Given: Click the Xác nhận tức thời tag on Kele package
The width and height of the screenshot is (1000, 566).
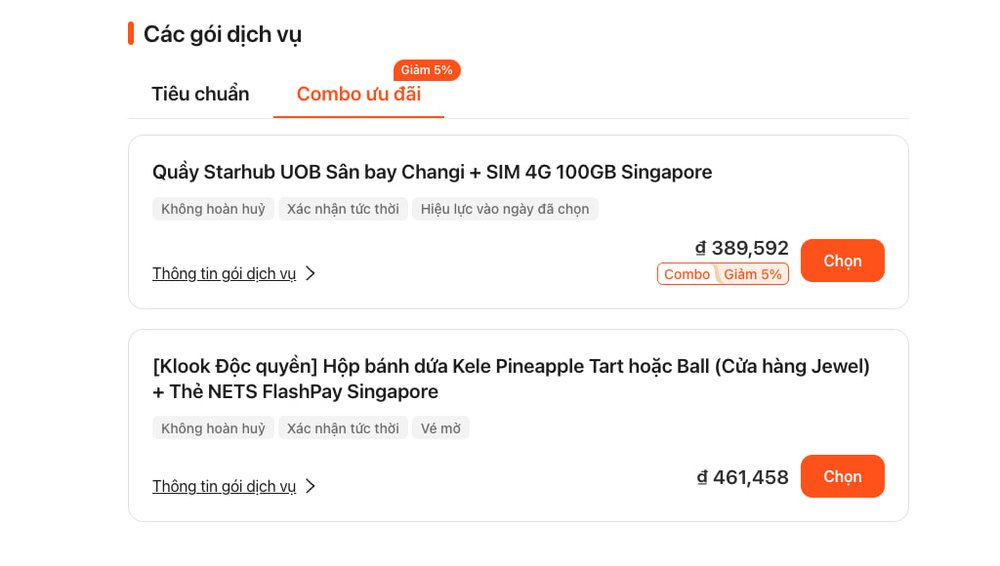Looking at the screenshot, I should 343,428.
